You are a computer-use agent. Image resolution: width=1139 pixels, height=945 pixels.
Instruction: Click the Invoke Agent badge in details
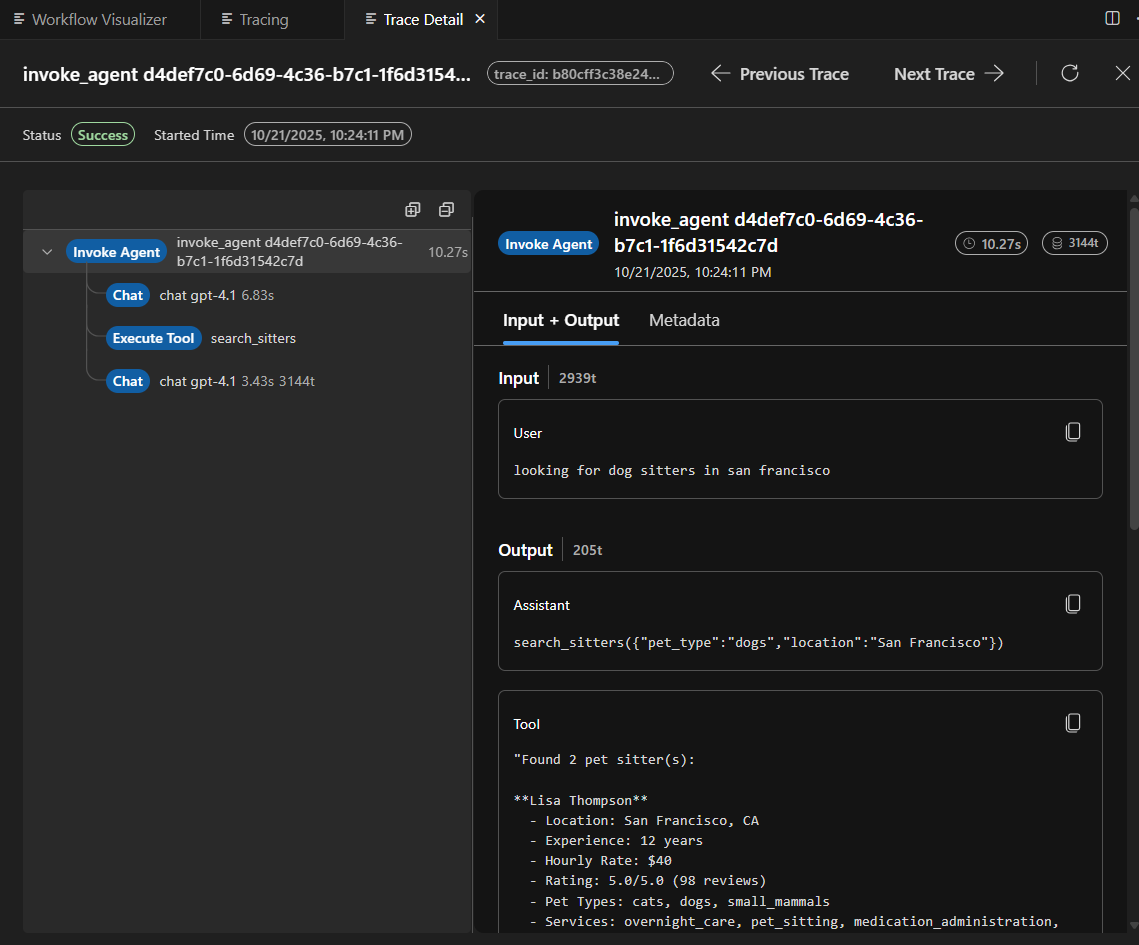[x=548, y=244]
